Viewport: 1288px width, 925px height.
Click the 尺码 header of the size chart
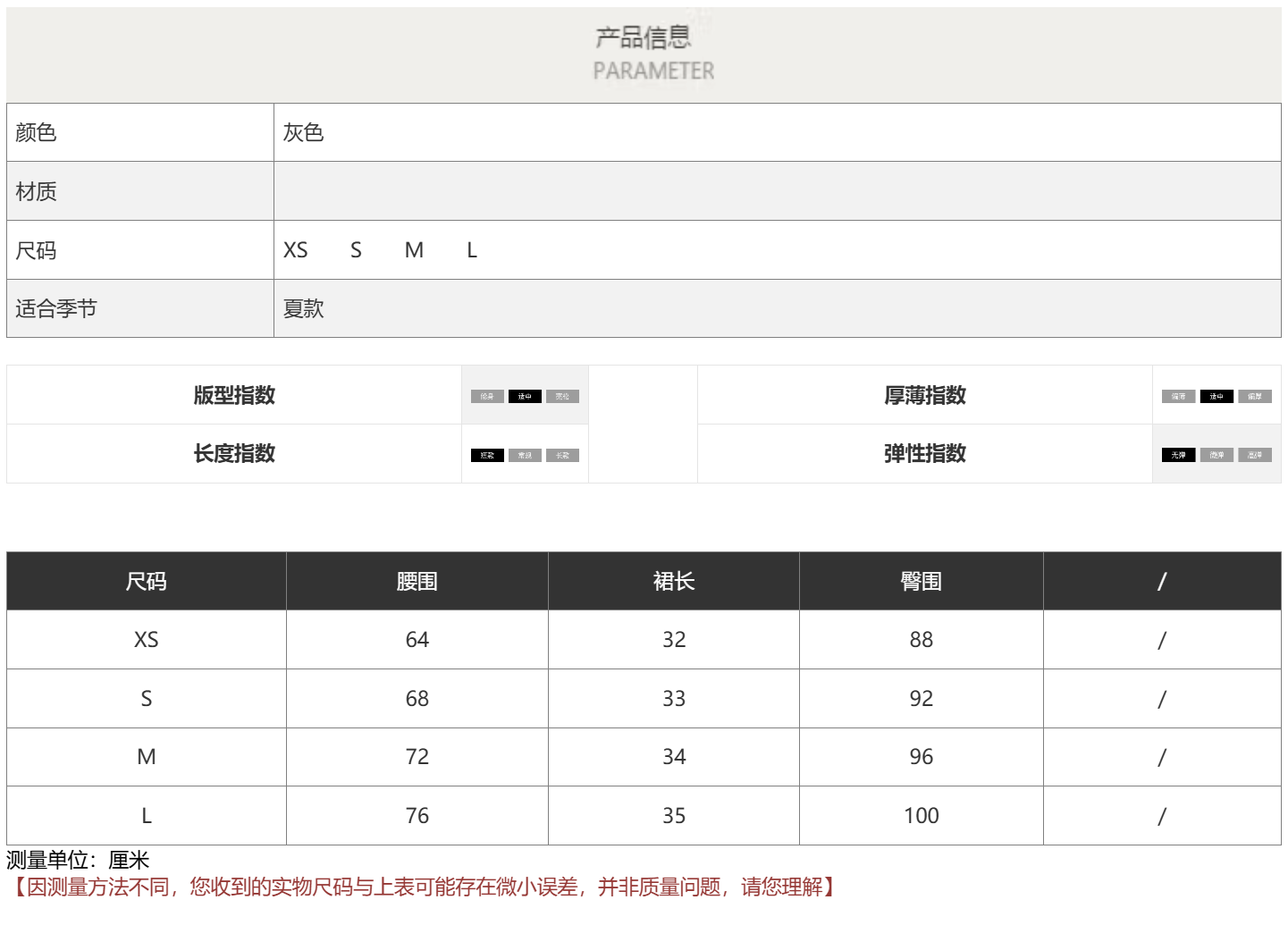click(147, 581)
